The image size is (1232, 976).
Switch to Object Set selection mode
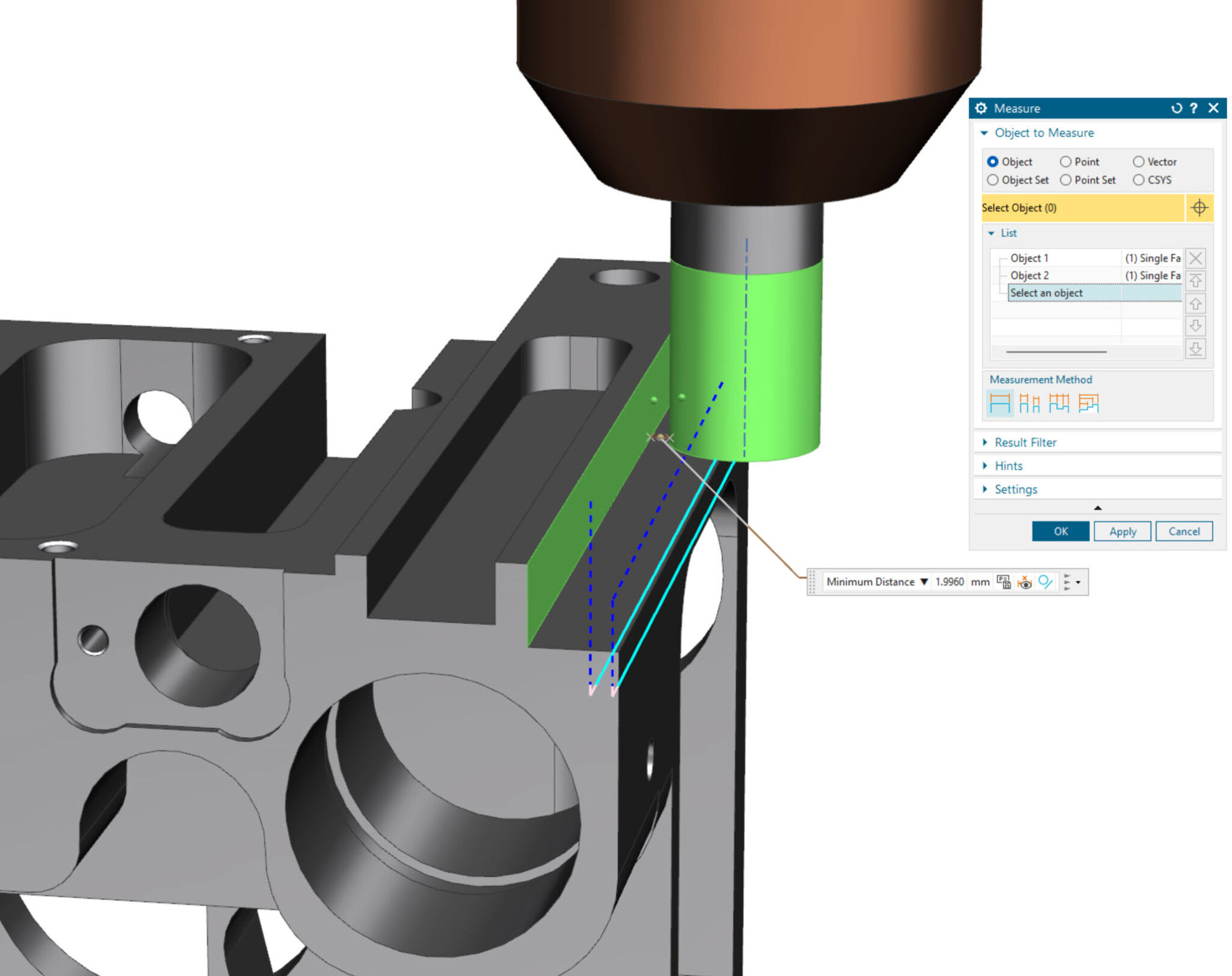tap(993, 180)
